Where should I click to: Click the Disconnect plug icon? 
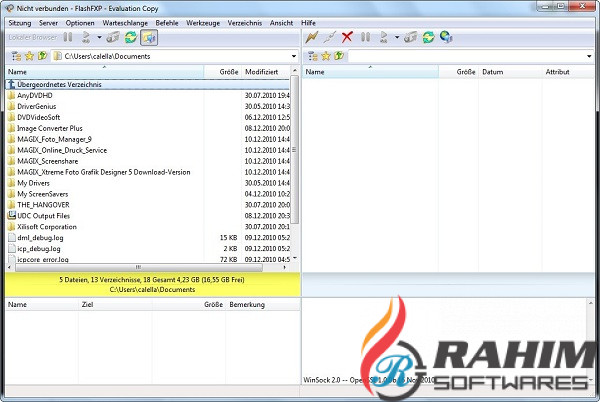pos(329,37)
